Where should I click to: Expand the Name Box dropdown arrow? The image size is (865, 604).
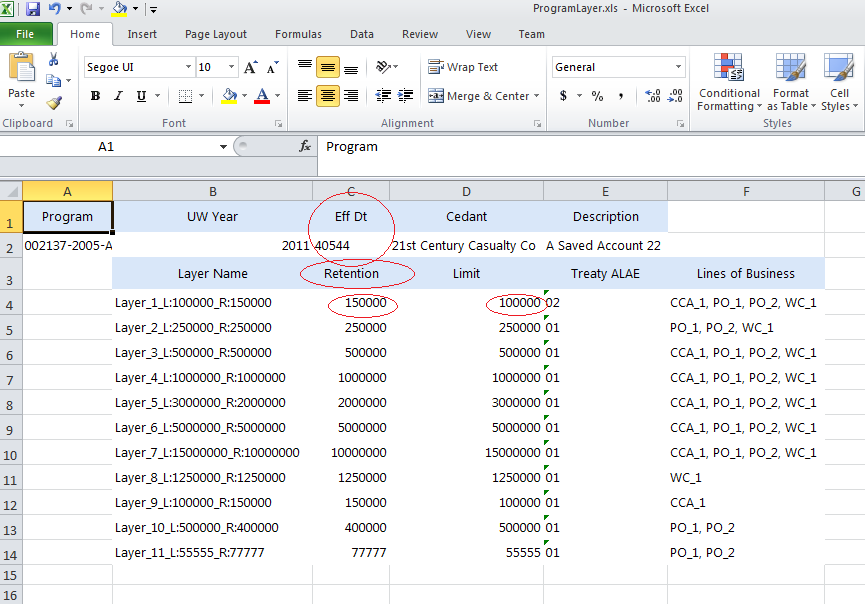tap(223, 146)
